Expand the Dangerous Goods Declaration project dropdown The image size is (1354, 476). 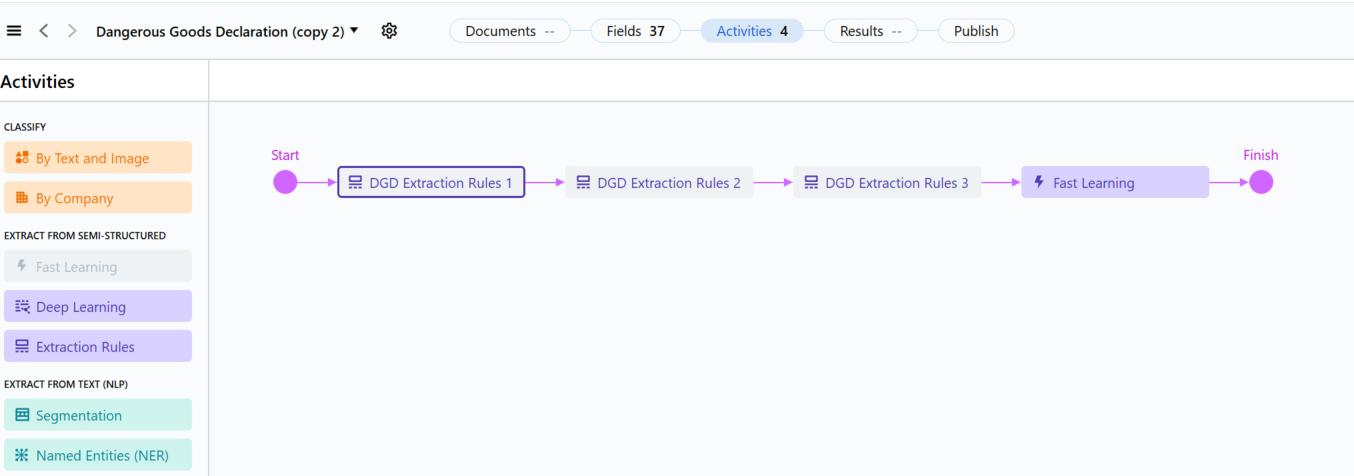pos(354,31)
